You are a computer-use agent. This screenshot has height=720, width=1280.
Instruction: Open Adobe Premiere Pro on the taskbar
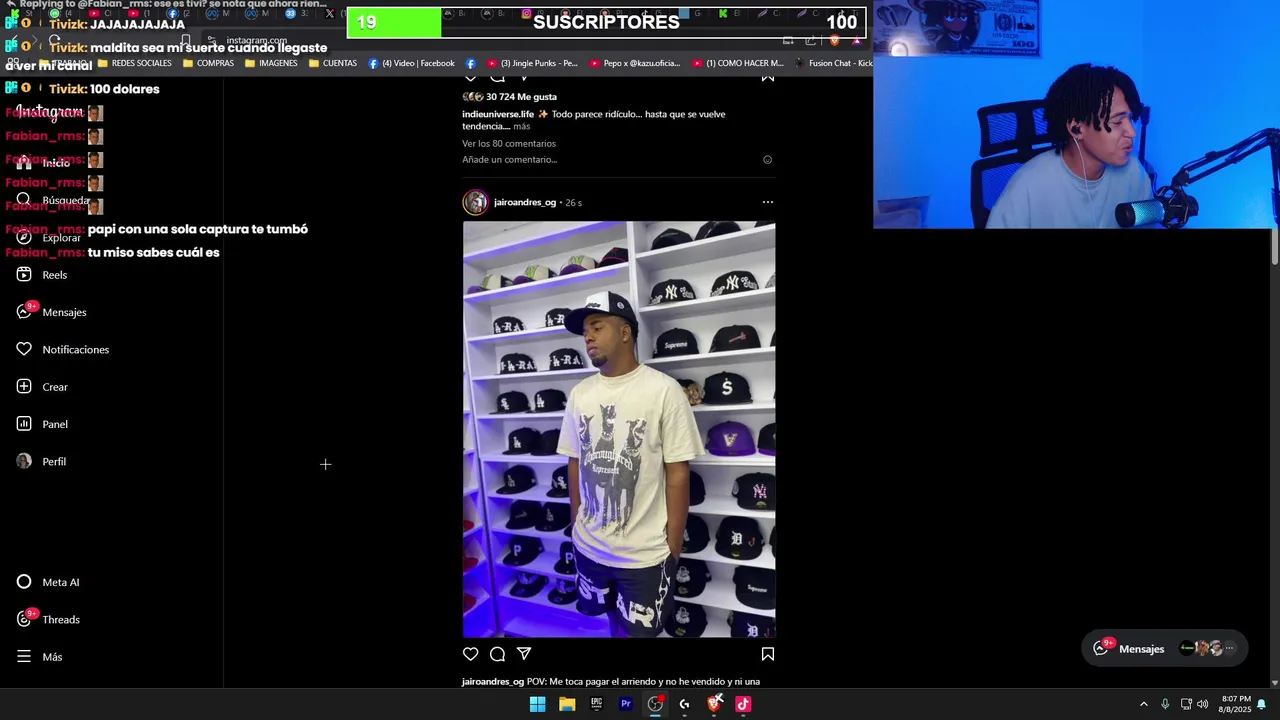point(626,704)
